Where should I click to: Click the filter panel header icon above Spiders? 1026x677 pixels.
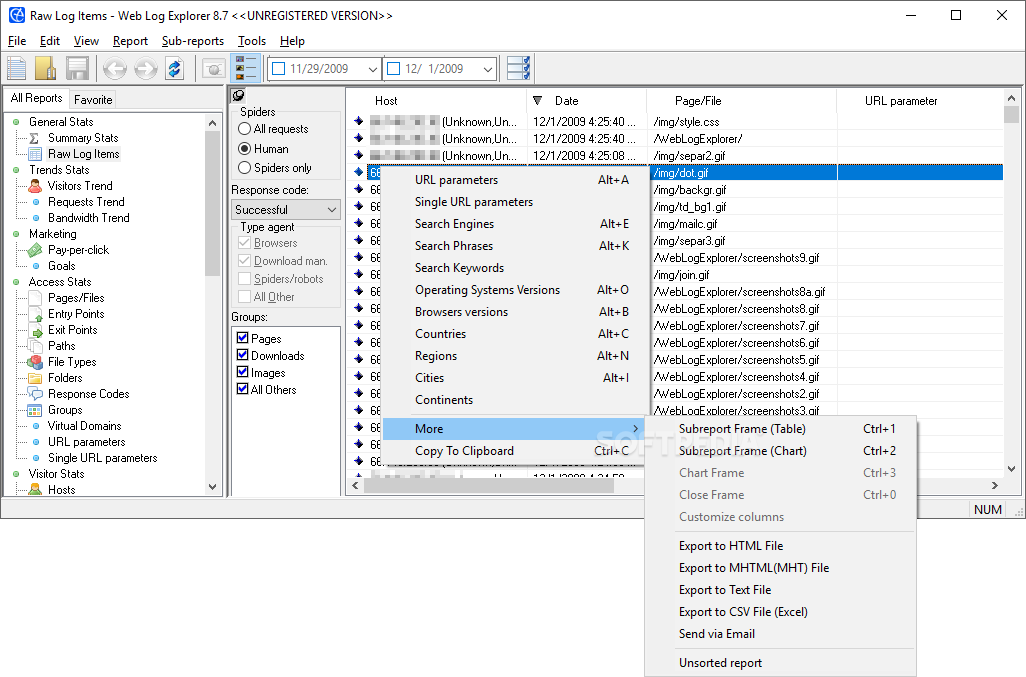point(238,95)
